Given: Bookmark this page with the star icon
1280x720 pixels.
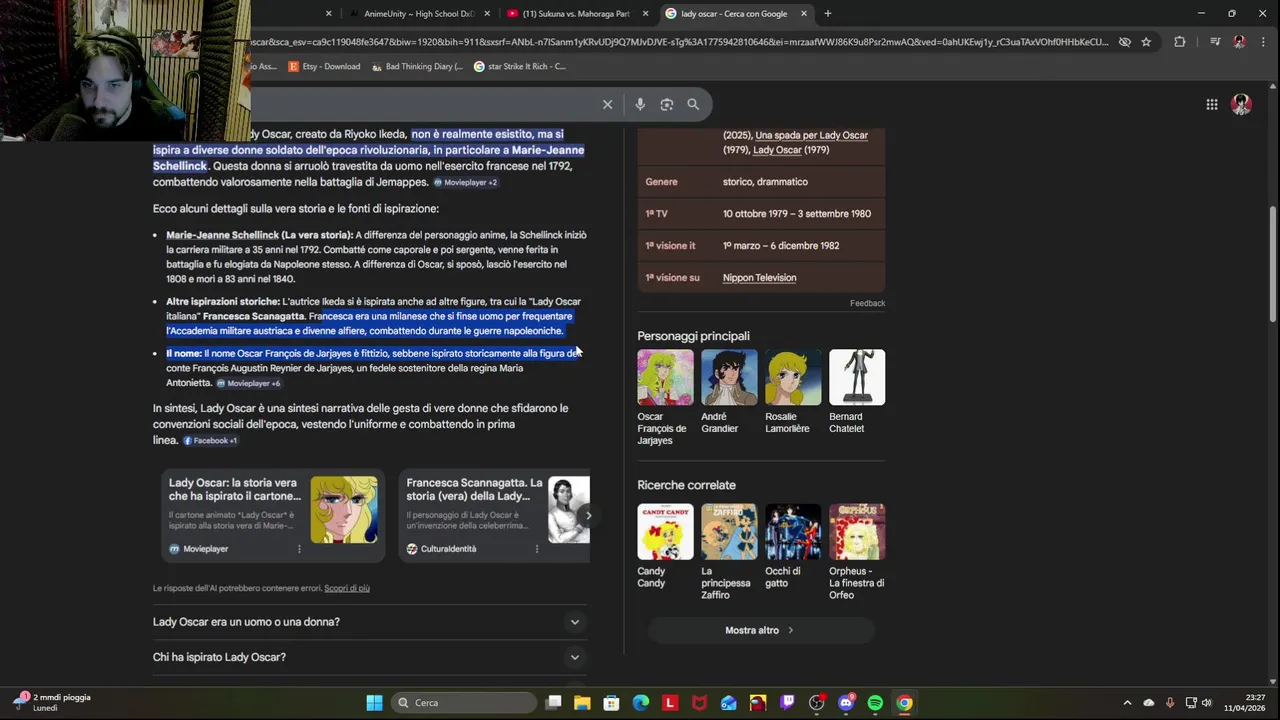Looking at the screenshot, I should tap(1146, 42).
